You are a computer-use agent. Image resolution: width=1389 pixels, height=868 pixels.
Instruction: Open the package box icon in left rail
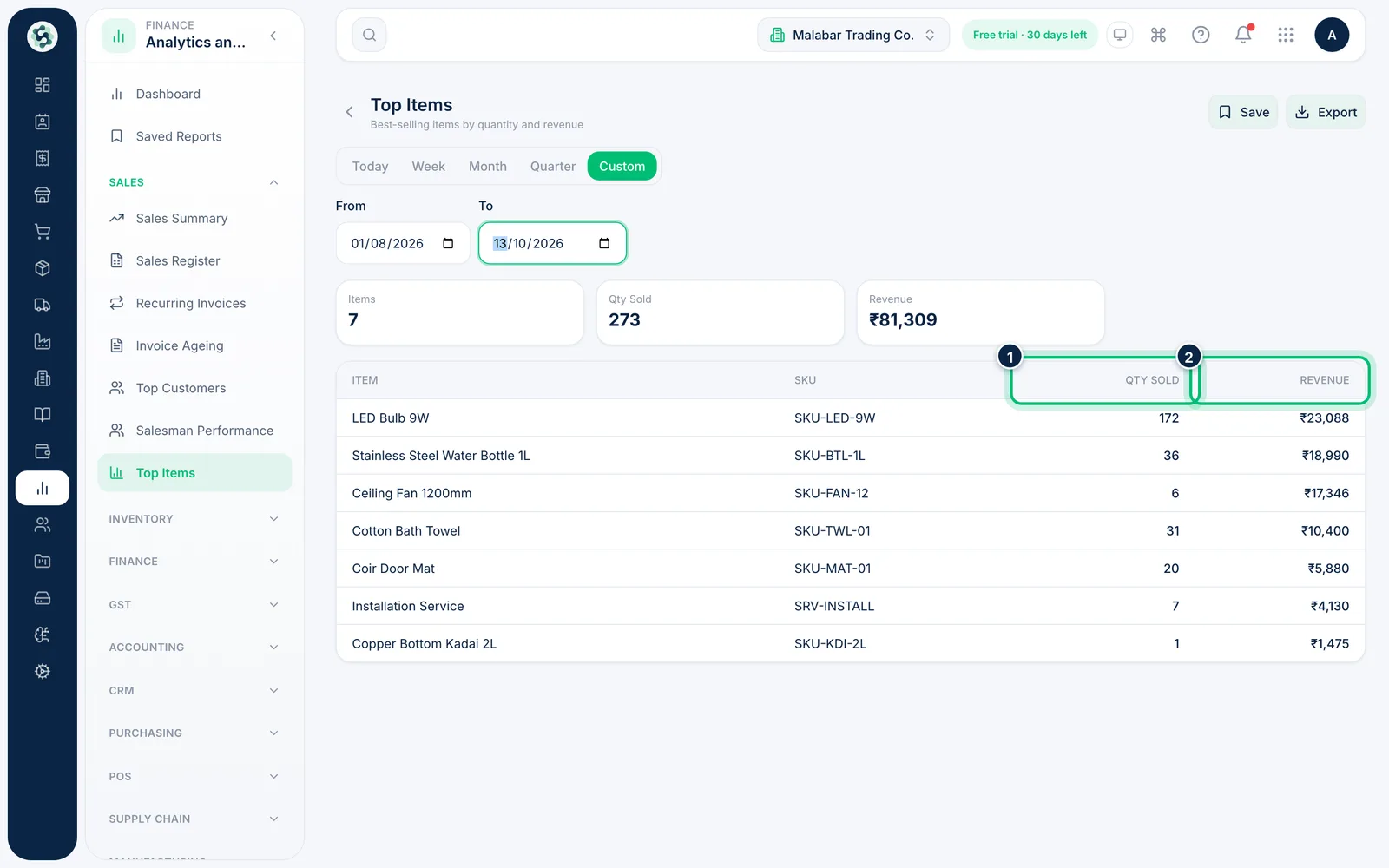42,268
